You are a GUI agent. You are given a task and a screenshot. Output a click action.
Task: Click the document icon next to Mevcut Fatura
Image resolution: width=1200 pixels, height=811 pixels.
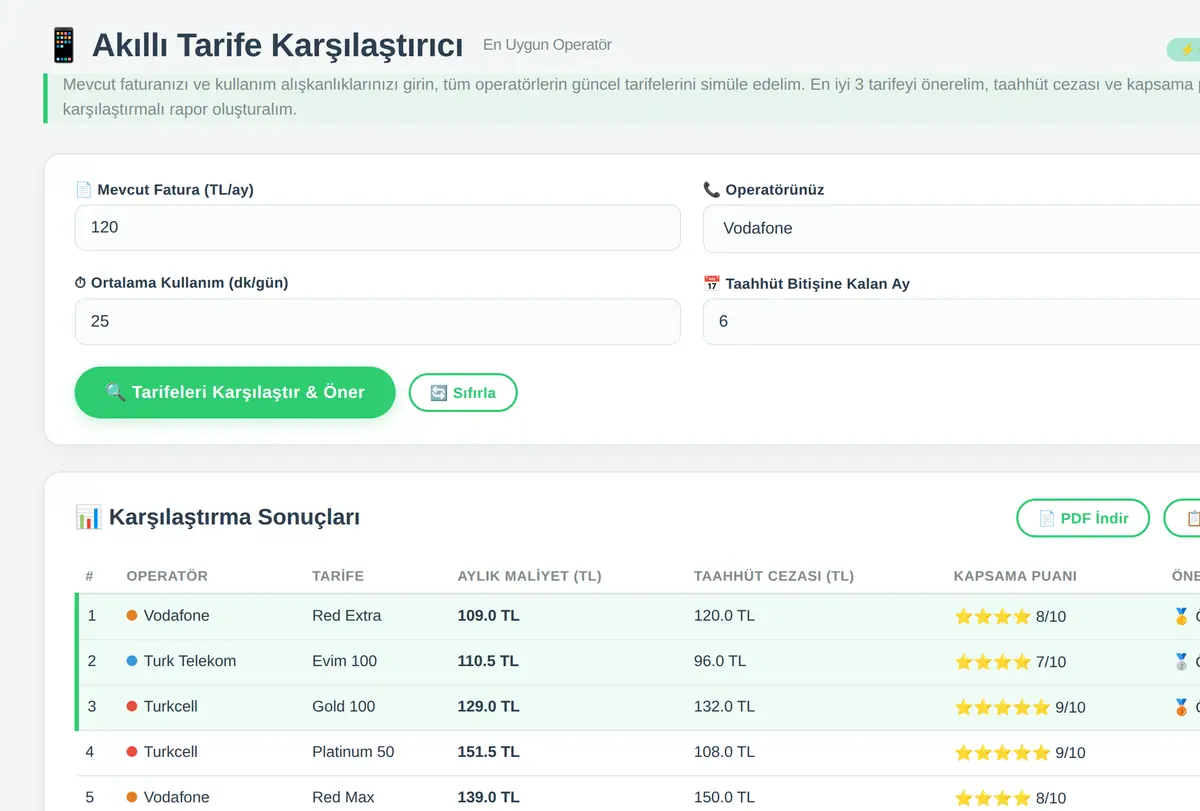click(83, 190)
